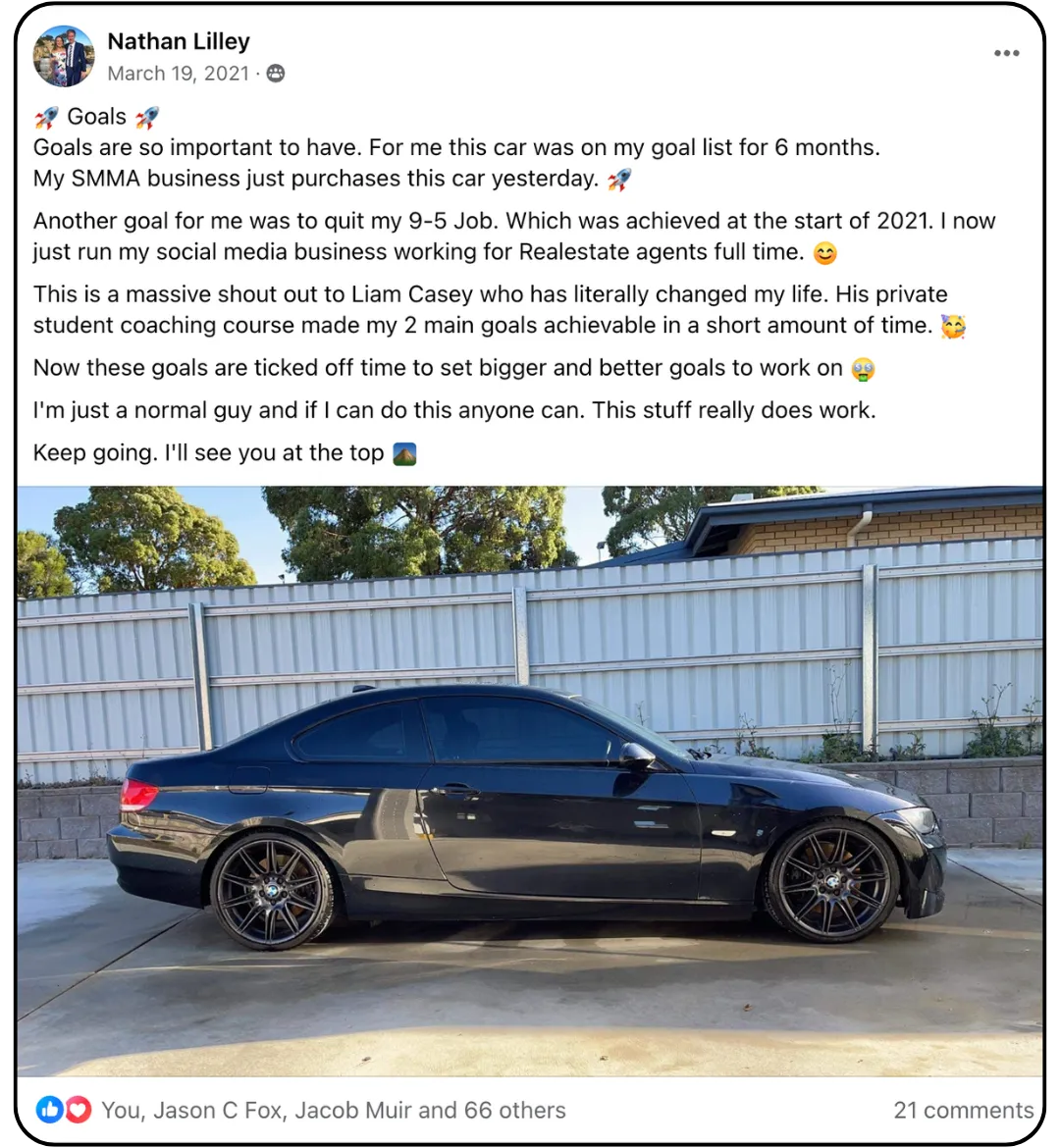Open the three-dot post options menu
Screen dimensions: 1060x1148
tap(1006, 53)
